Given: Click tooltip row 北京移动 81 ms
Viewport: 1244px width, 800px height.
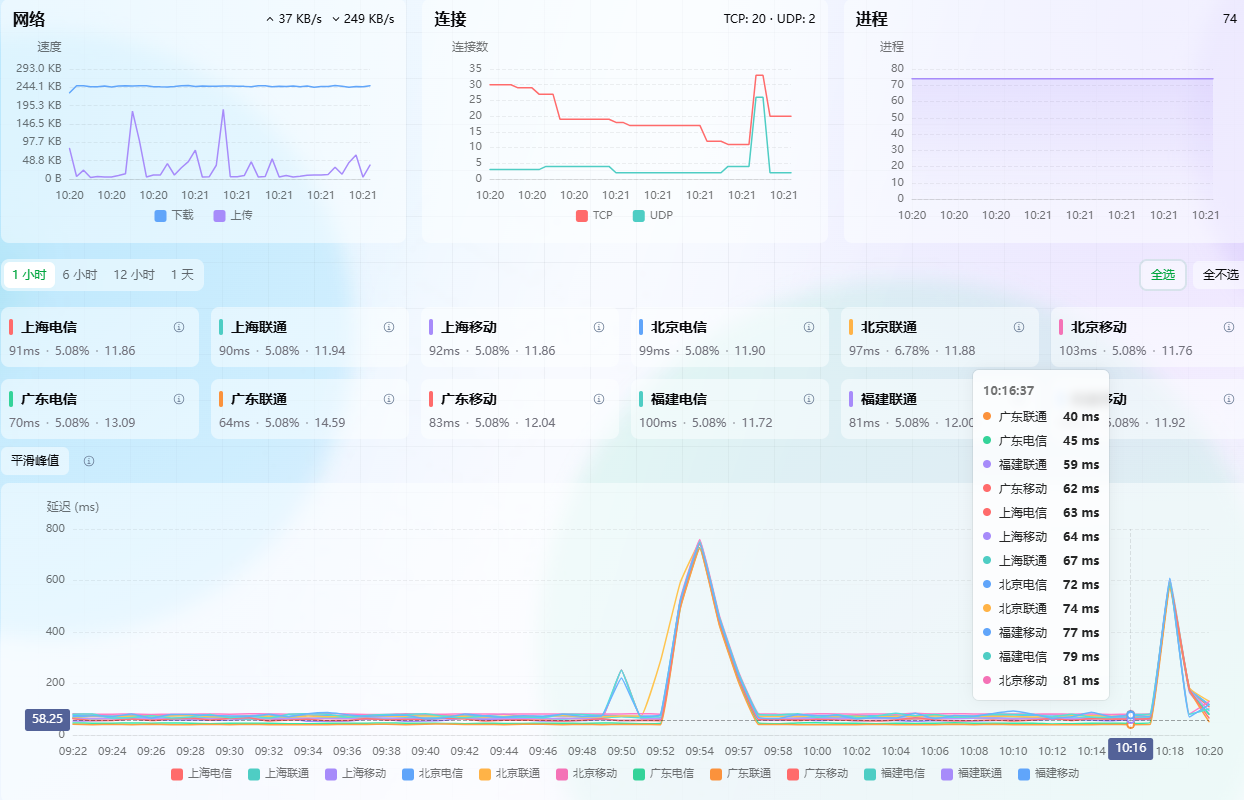Looking at the screenshot, I should 1040,680.
